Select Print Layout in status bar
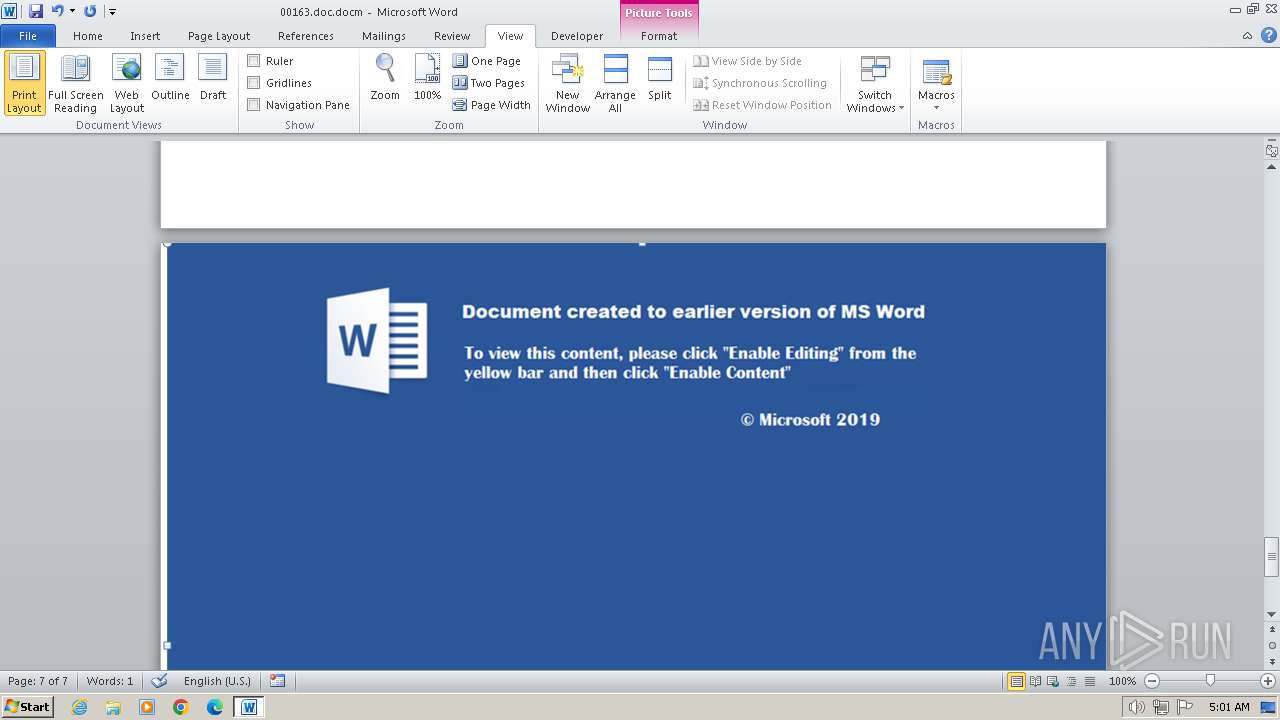The image size is (1280, 720). click(1016, 681)
